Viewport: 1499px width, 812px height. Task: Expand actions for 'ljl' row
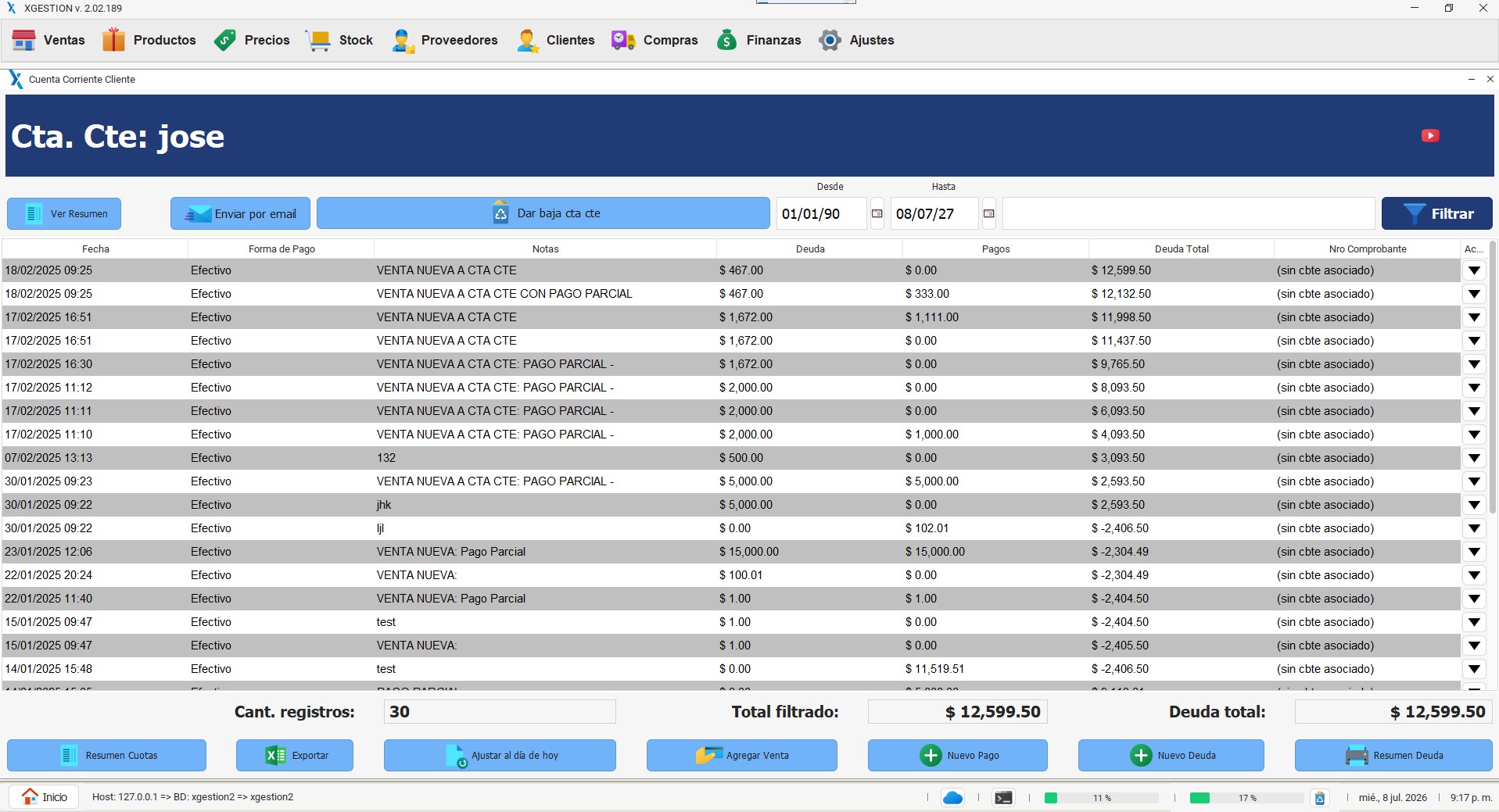[1474, 528]
